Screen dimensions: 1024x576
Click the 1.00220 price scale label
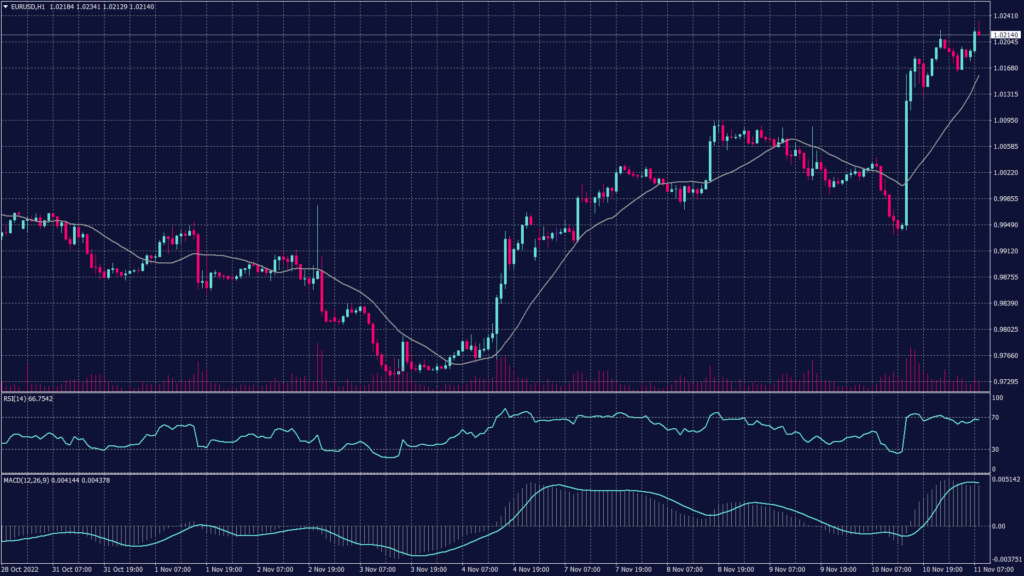[x=1005, y=173]
